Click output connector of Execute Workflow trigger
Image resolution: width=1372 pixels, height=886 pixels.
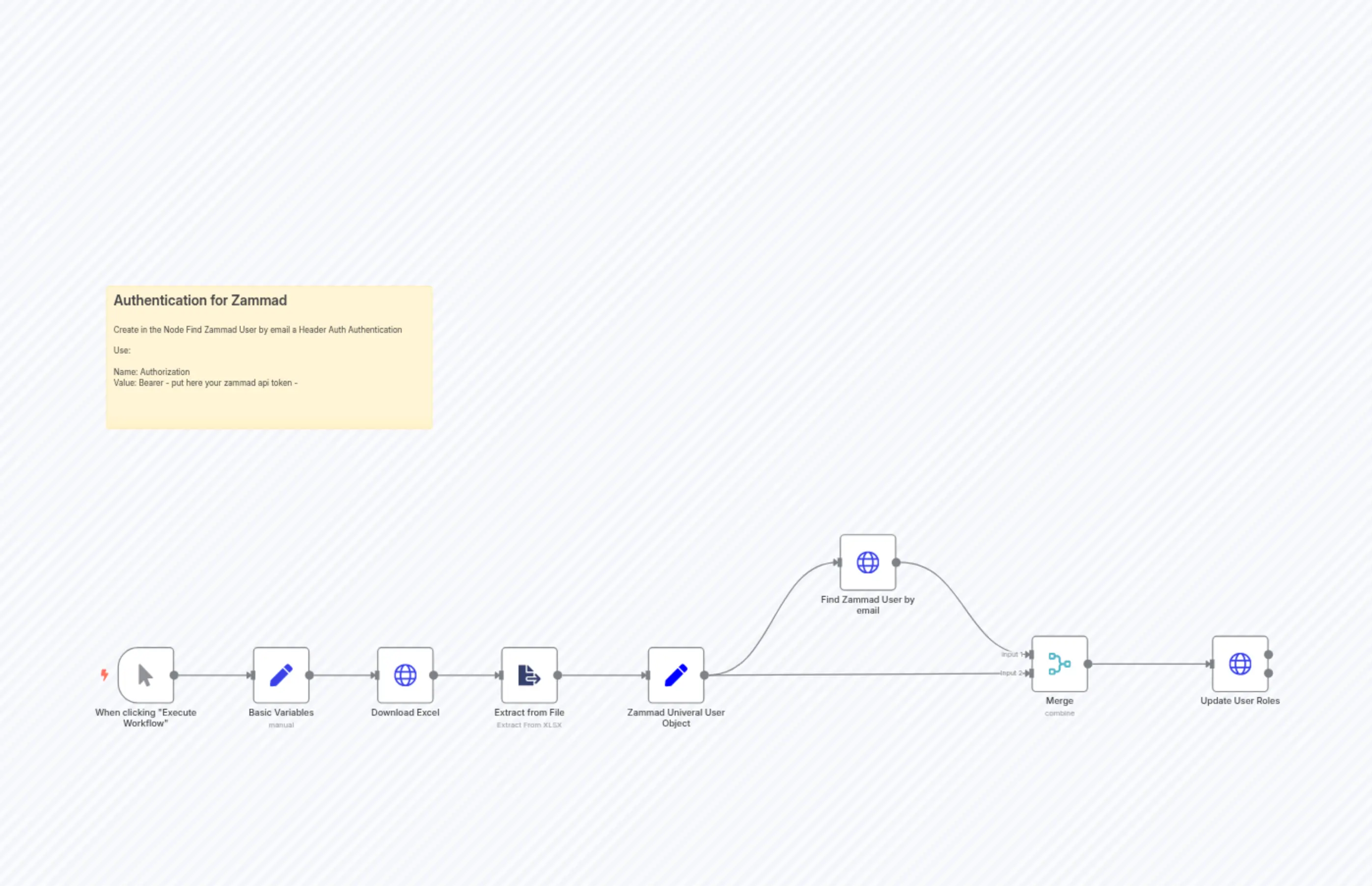(x=174, y=675)
